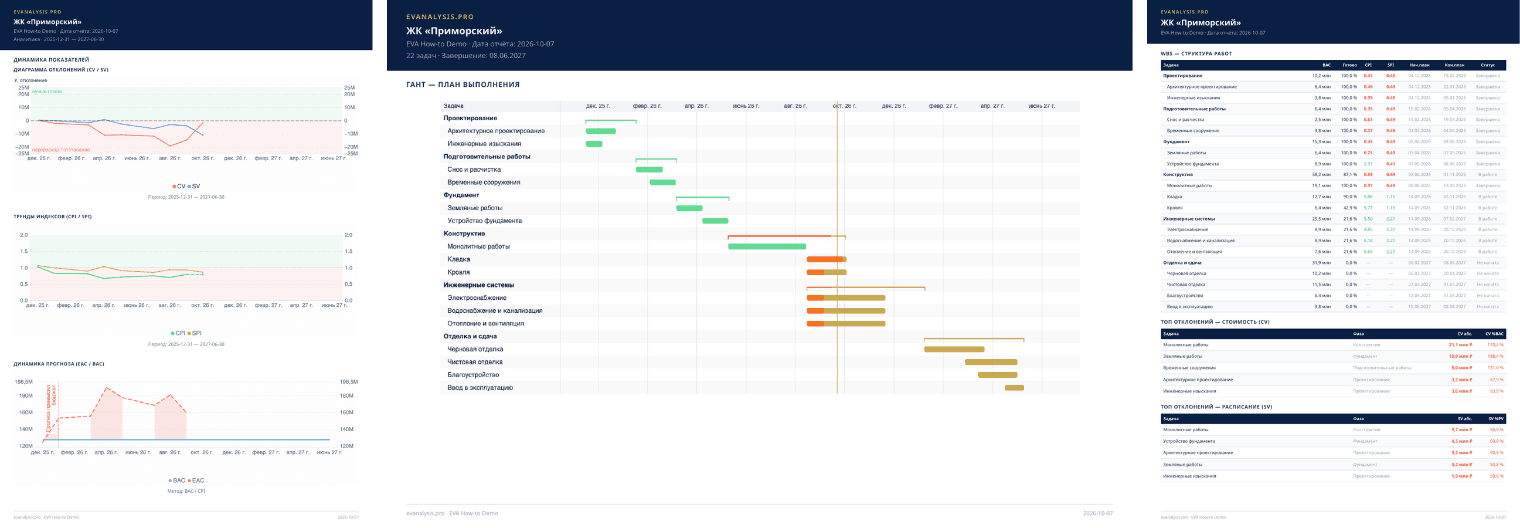
Task: Toggle the SPI series in the index trends legend
Action: coord(196,332)
